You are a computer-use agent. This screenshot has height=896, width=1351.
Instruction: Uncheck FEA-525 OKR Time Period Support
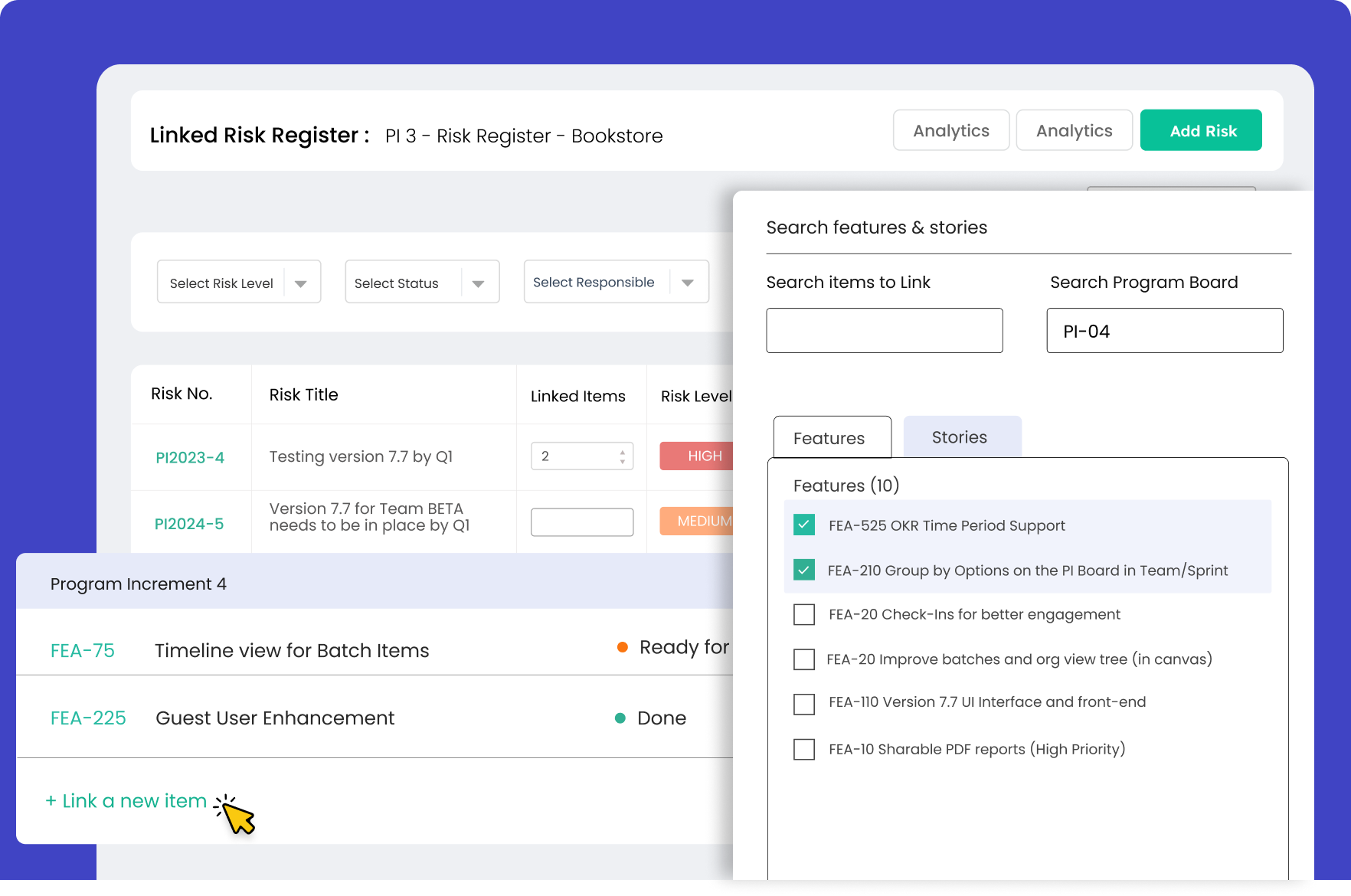(803, 525)
